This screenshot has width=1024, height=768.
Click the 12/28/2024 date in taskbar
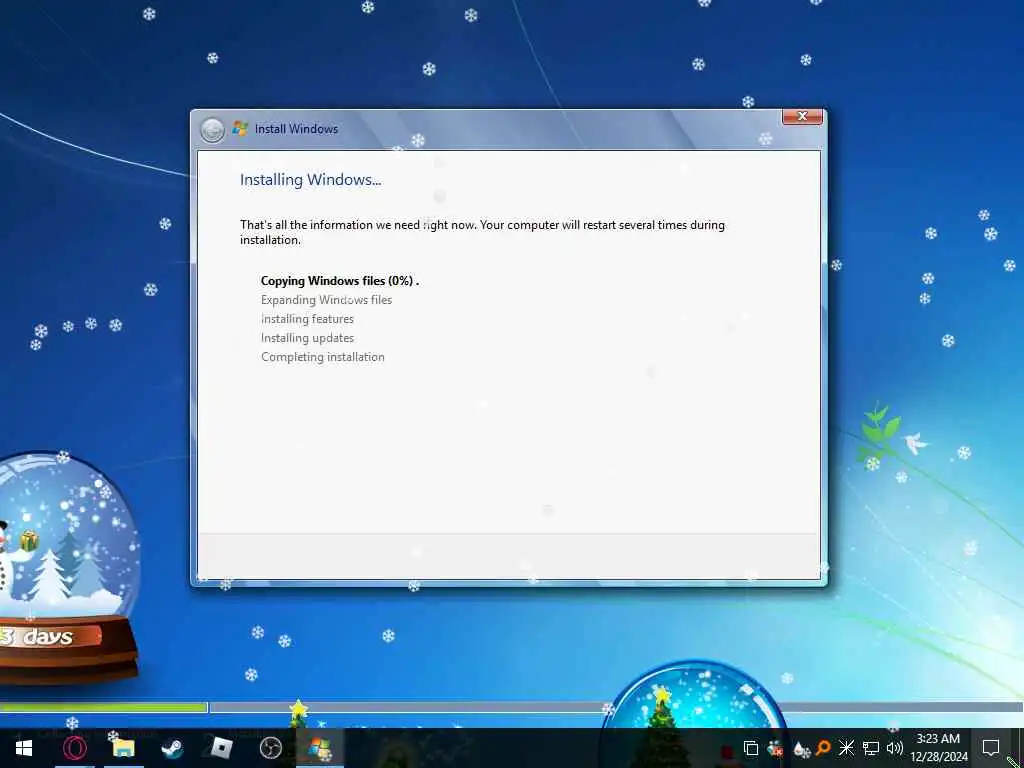point(938,757)
